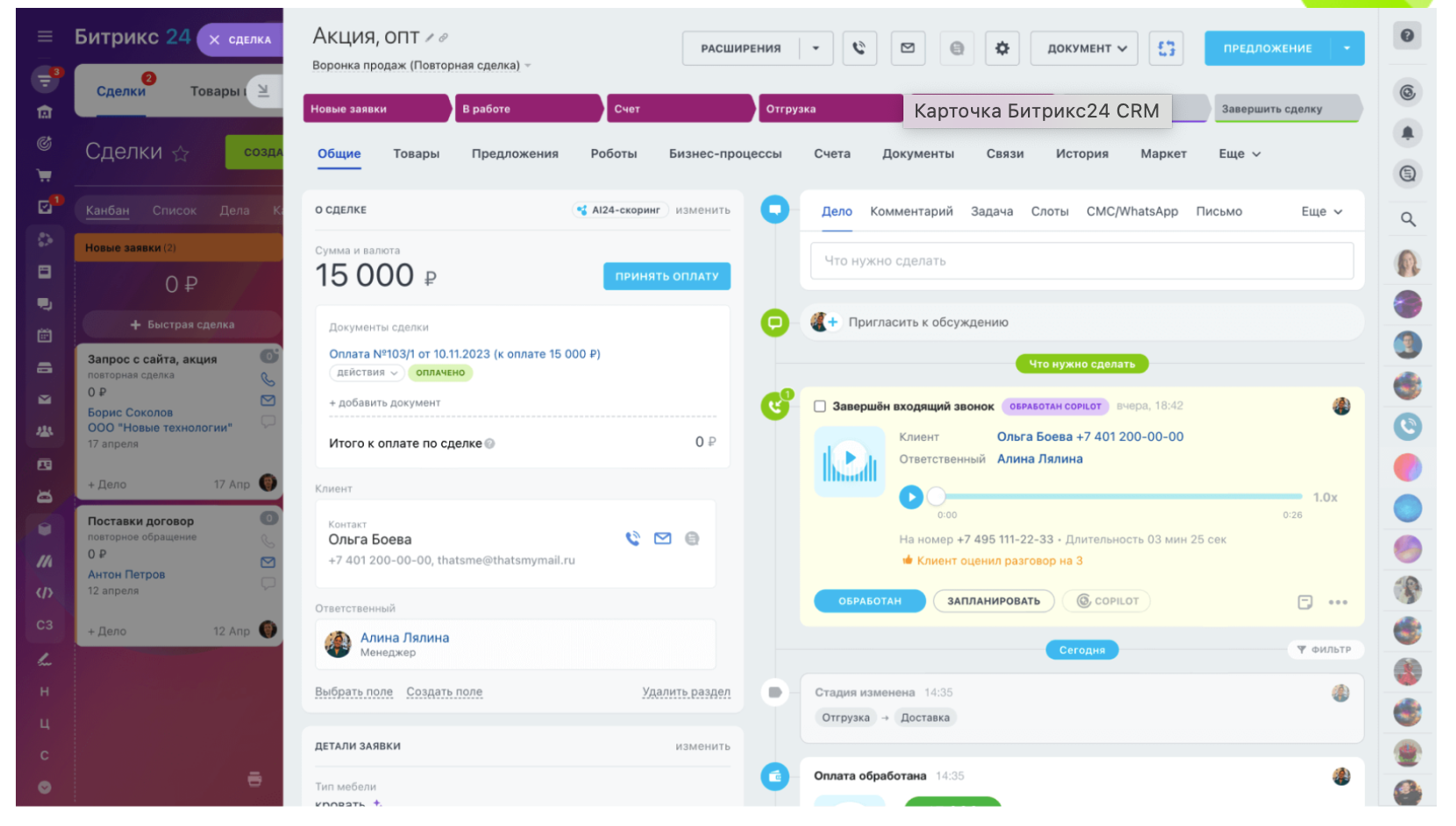Change playback speed 1.0x
This screenshot has width=1456, height=826.
[1324, 497]
